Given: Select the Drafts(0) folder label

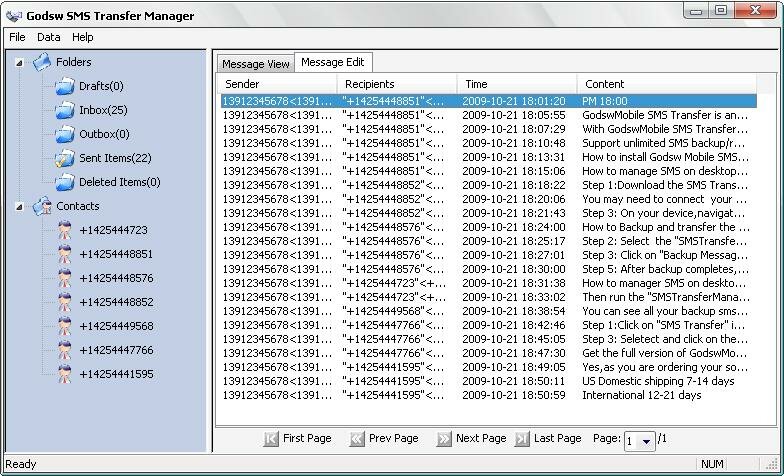Looking at the screenshot, I should click(101, 86).
